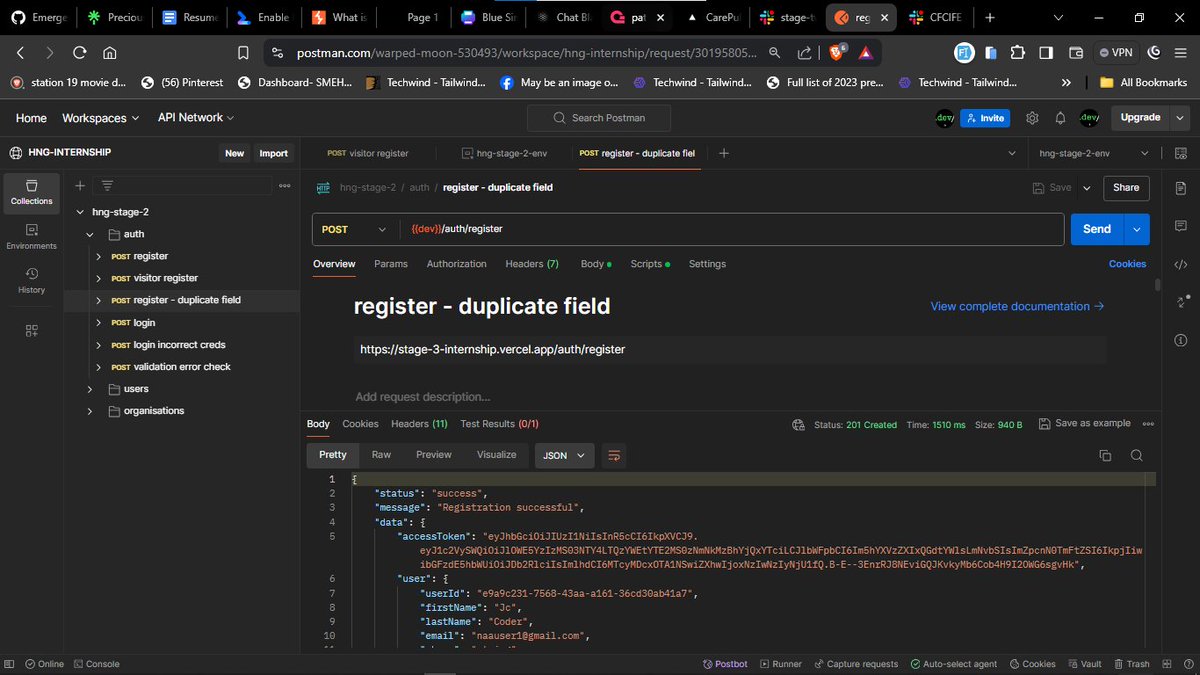Viewport: 1200px width, 675px height.
Task: Open the collection filter icon
Action: [107, 185]
